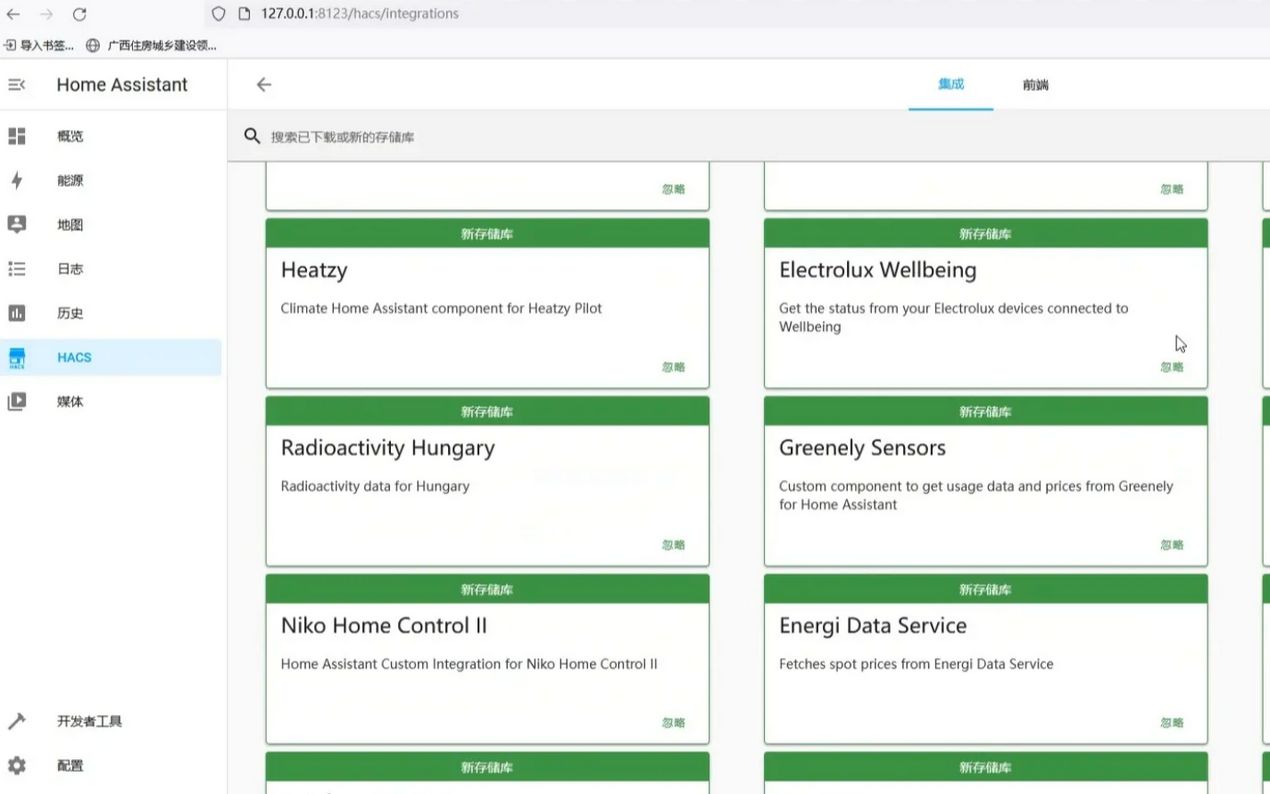This screenshot has width=1270, height=794.
Task: Click 忽略 on the Heatzy card
Action: pos(674,367)
